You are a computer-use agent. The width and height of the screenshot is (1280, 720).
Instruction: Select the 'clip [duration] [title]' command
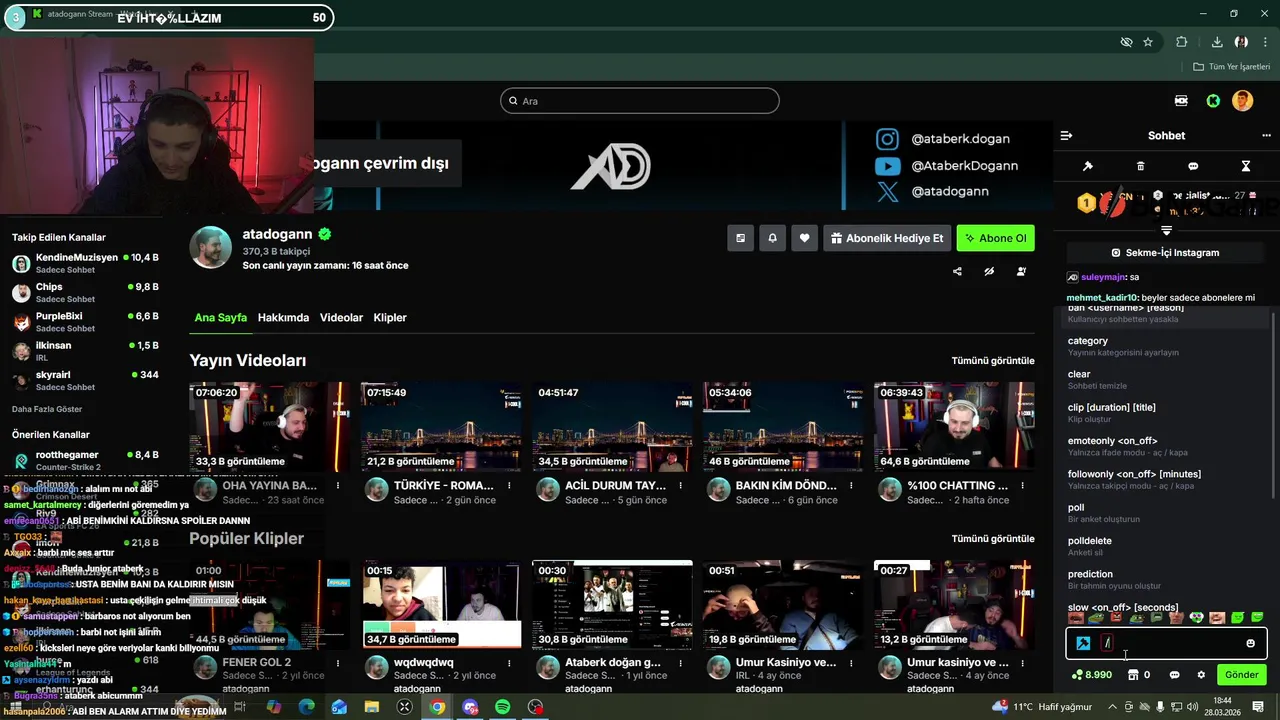(1165, 412)
